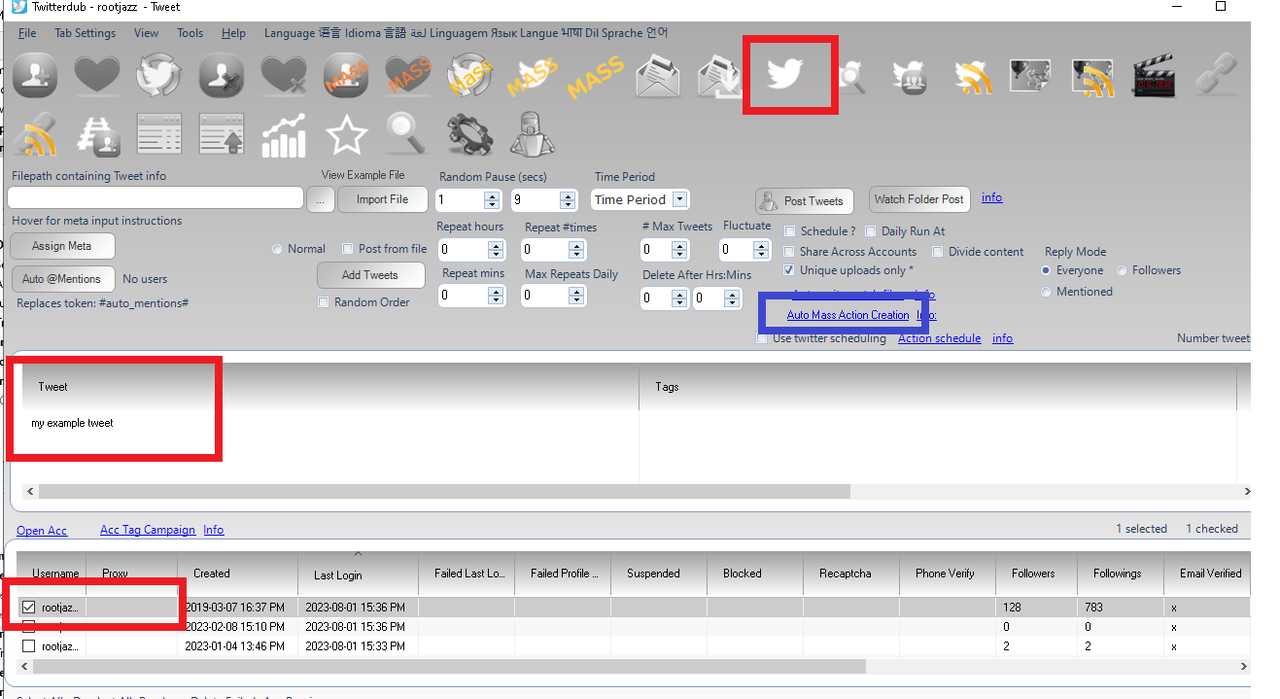Open the Time Period dropdown

click(680, 199)
